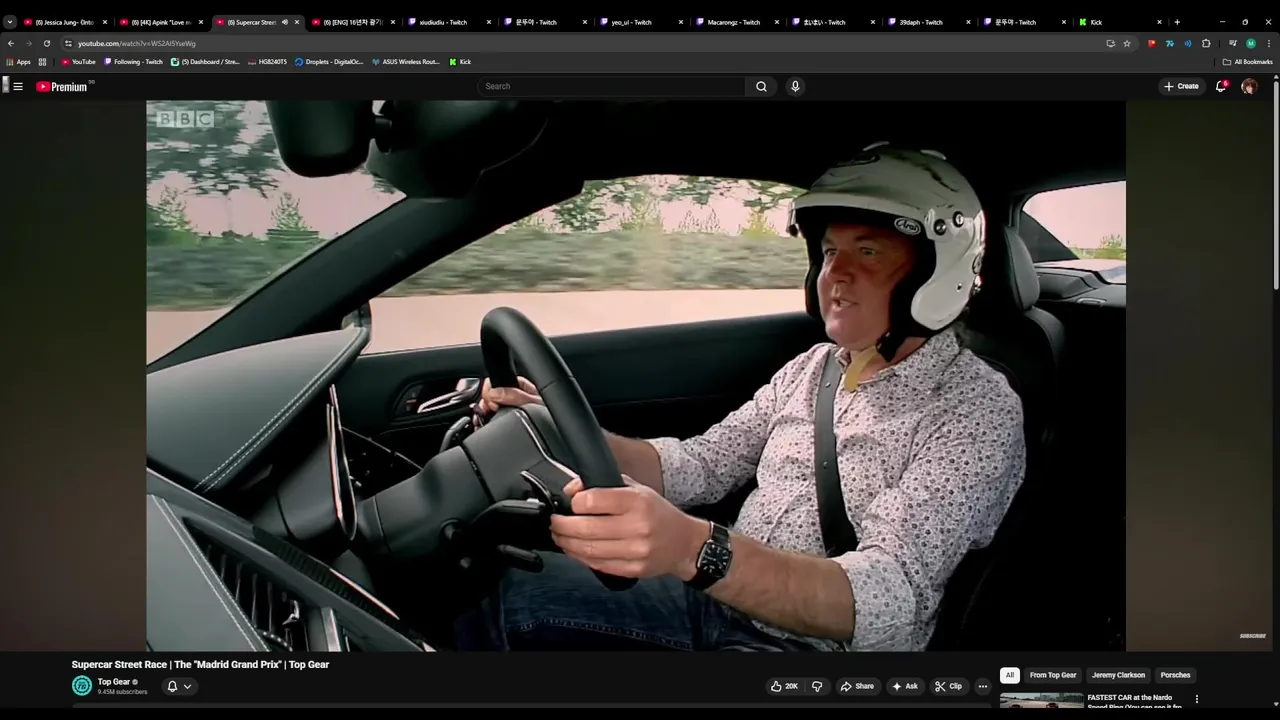
Task: Click the Create button
Action: click(1181, 86)
